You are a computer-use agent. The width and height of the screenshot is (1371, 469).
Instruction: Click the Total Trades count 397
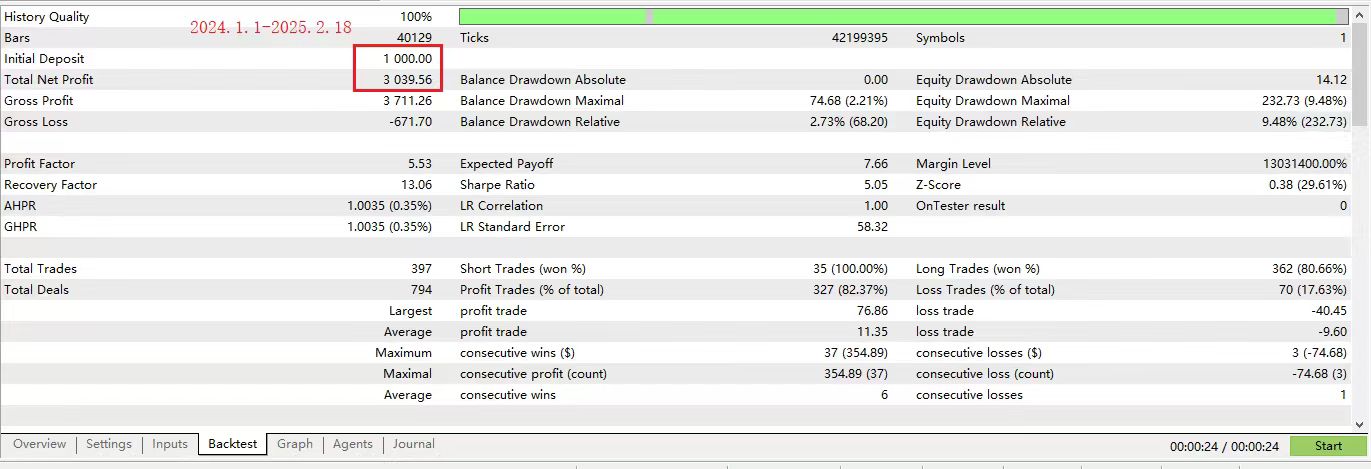click(x=421, y=269)
